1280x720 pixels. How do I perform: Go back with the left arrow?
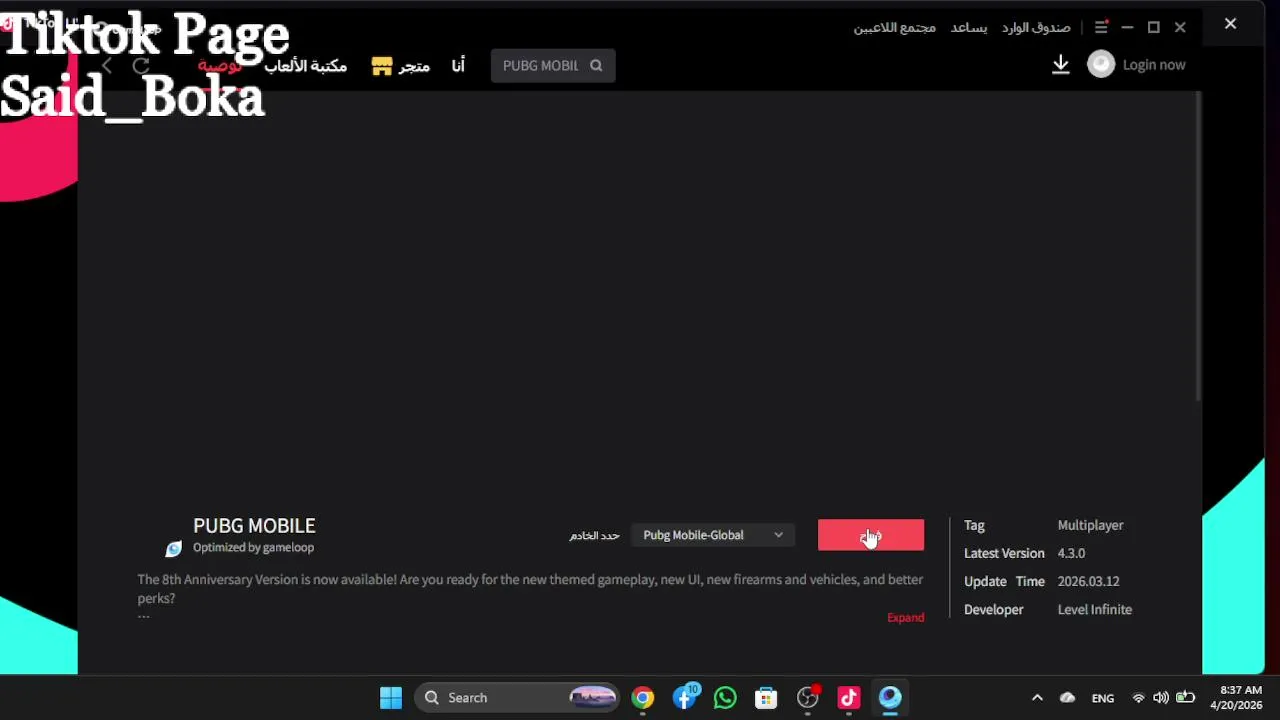[x=107, y=66]
